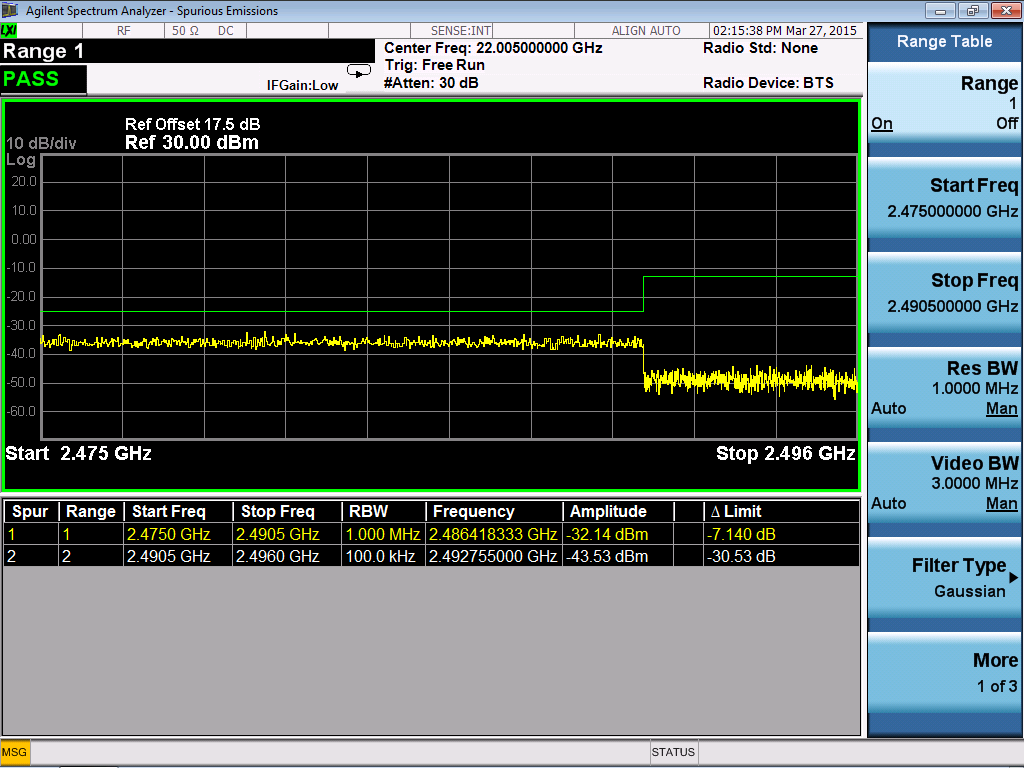This screenshot has width=1024, height=768.
Task: Click the Radio Device: BTS label
Action: pos(768,83)
